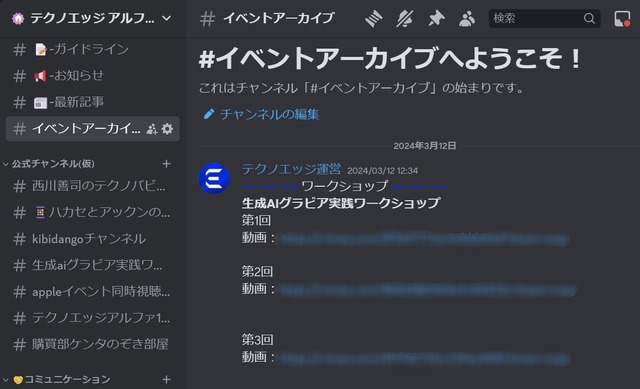Screen dimensions: 640x389
Task: Collapse the コミュニケーション category
Action: [57, 379]
